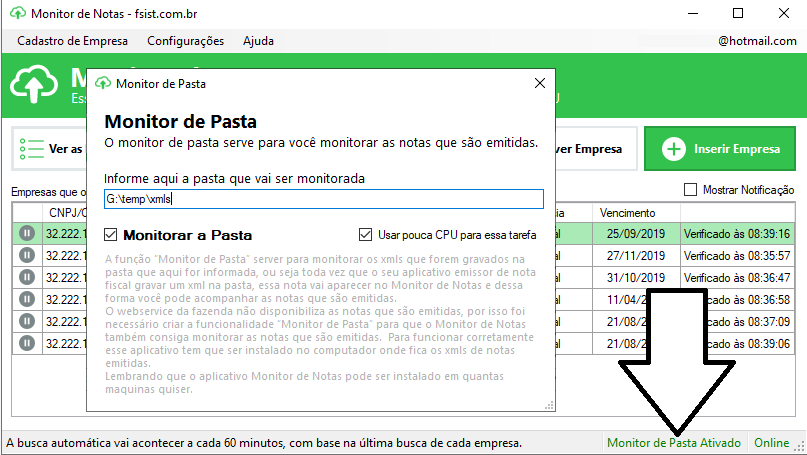Click the pause icon in fourth company row
807x455 pixels.
27,300
